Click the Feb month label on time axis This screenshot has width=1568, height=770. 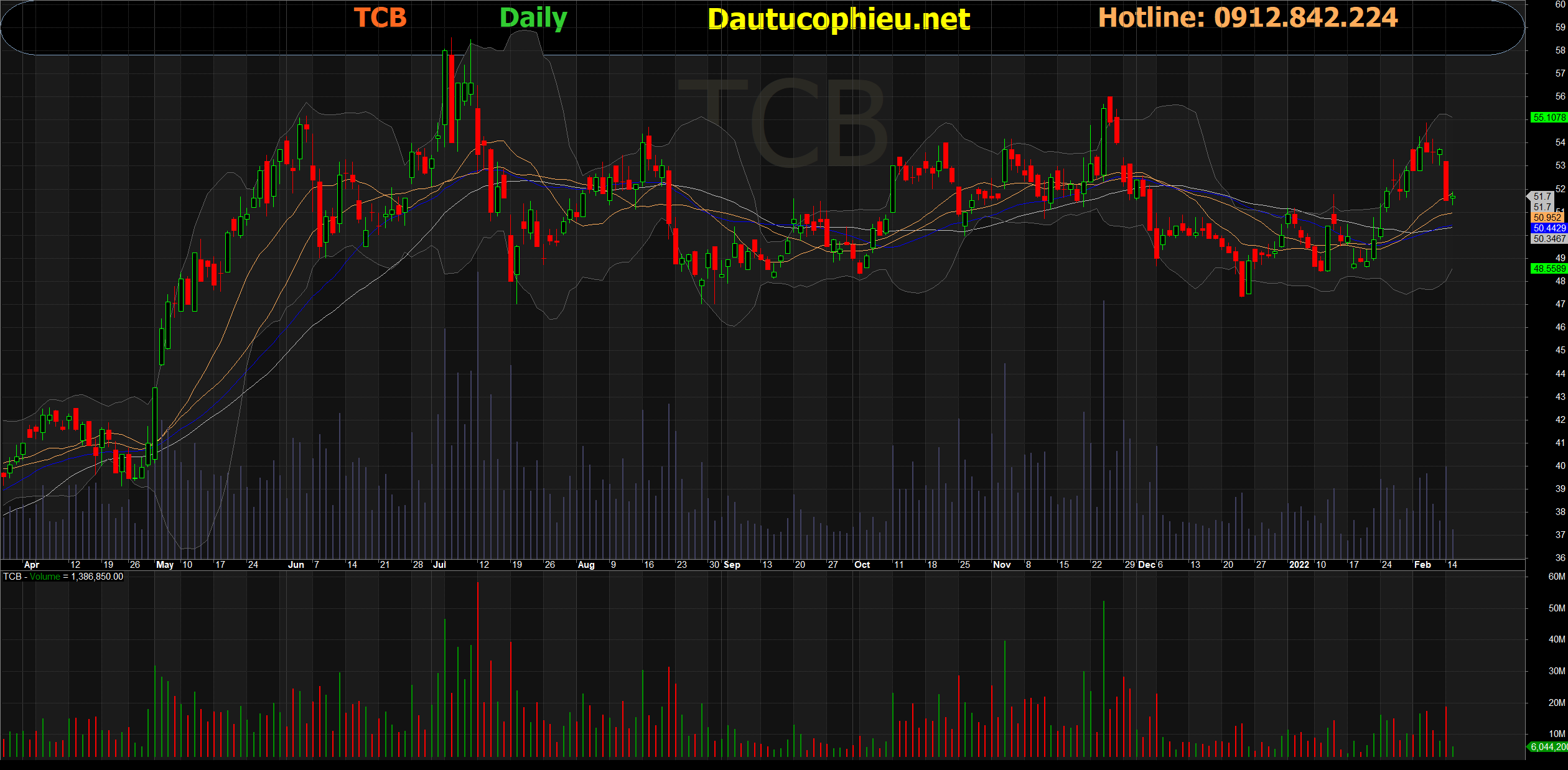tap(1422, 565)
